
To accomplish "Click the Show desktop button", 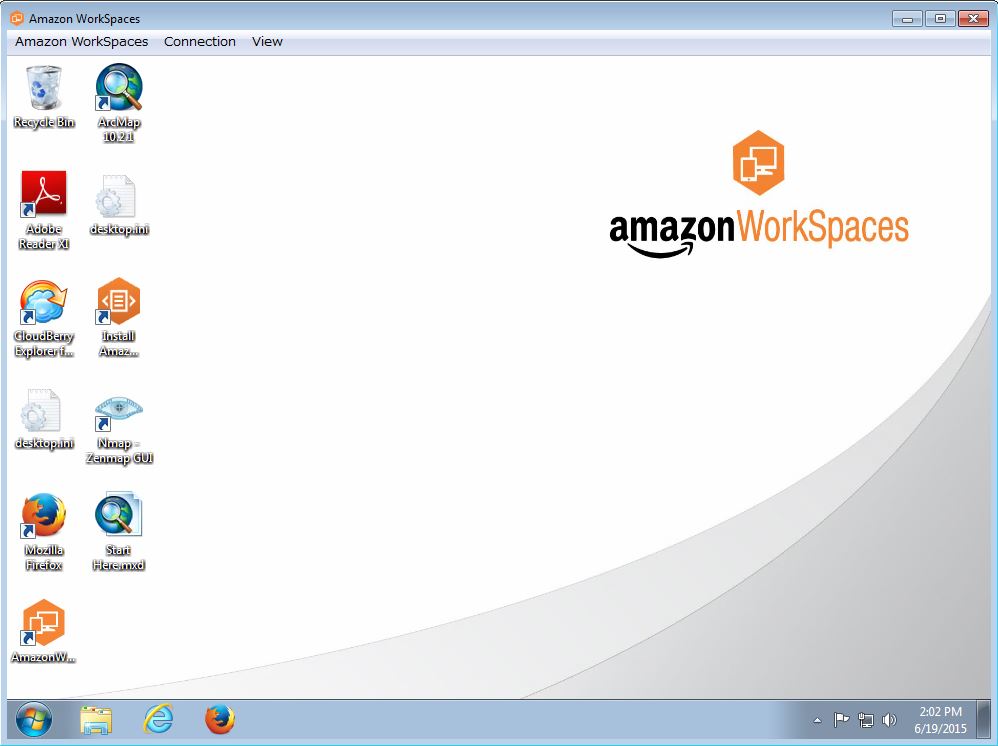I will tap(984, 720).
